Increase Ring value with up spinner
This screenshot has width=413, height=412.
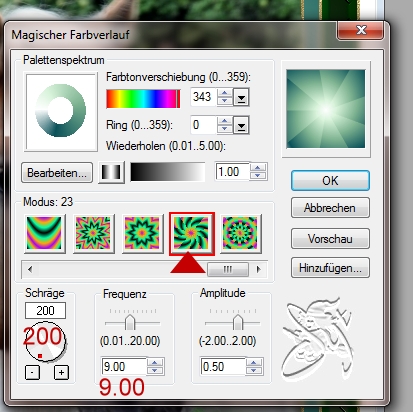(225, 121)
